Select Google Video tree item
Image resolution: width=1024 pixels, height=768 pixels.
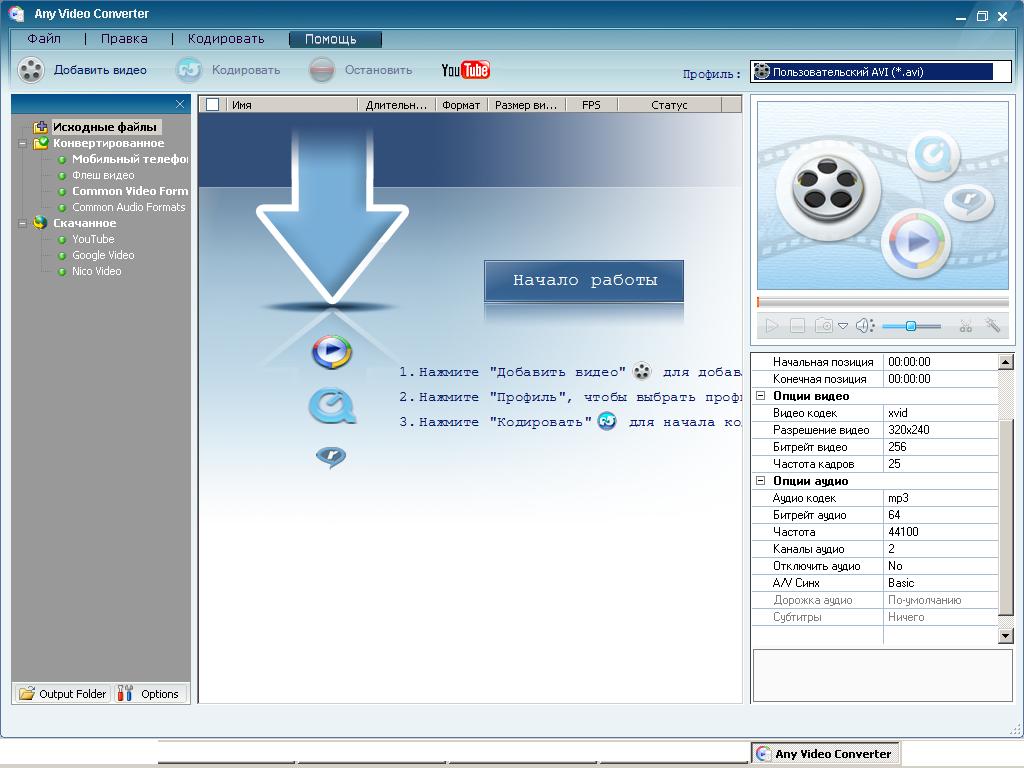click(x=103, y=255)
